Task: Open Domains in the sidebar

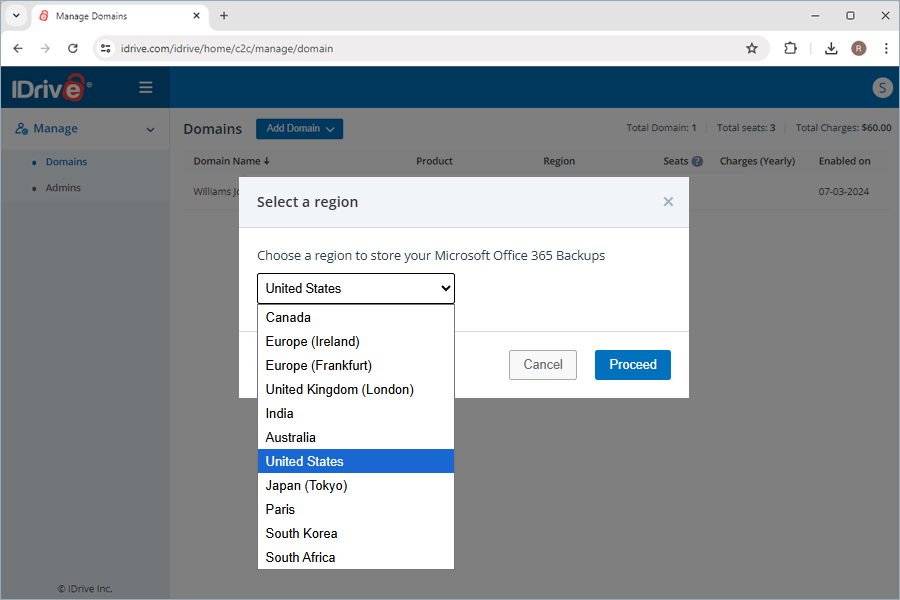Action: click(x=67, y=162)
